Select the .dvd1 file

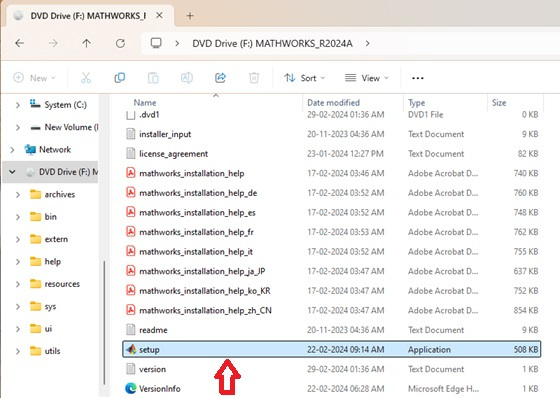pyautogui.click(x=331, y=115)
